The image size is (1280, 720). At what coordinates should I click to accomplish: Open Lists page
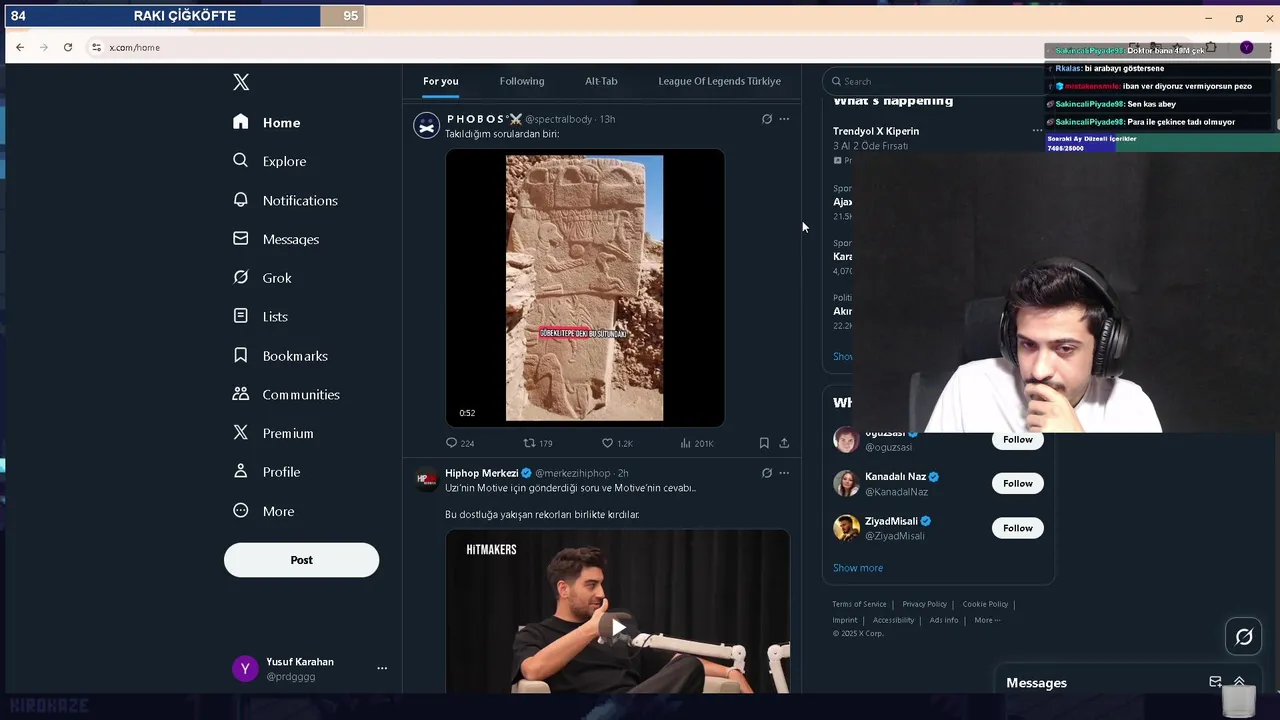tap(260, 316)
